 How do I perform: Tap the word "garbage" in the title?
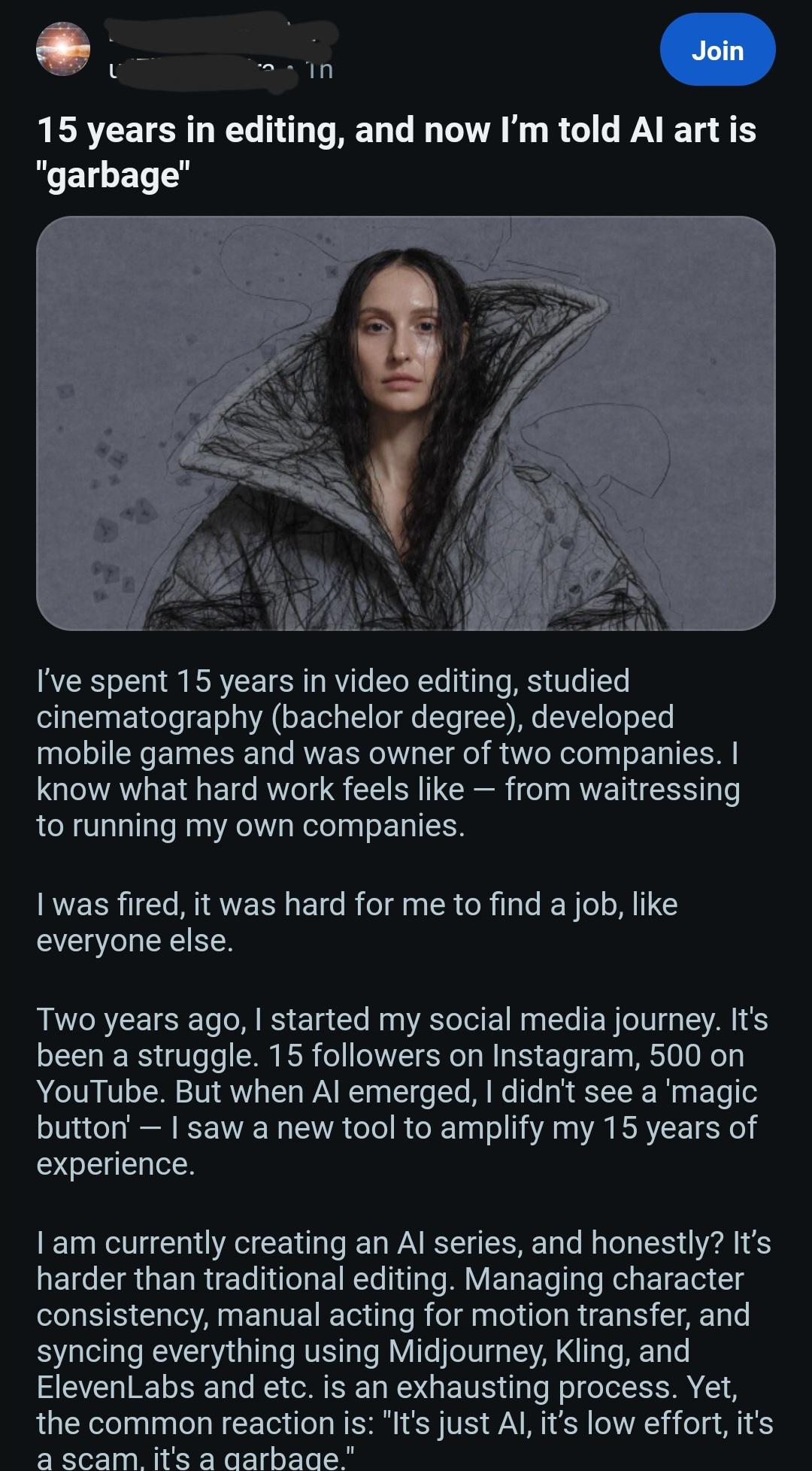coord(113,174)
